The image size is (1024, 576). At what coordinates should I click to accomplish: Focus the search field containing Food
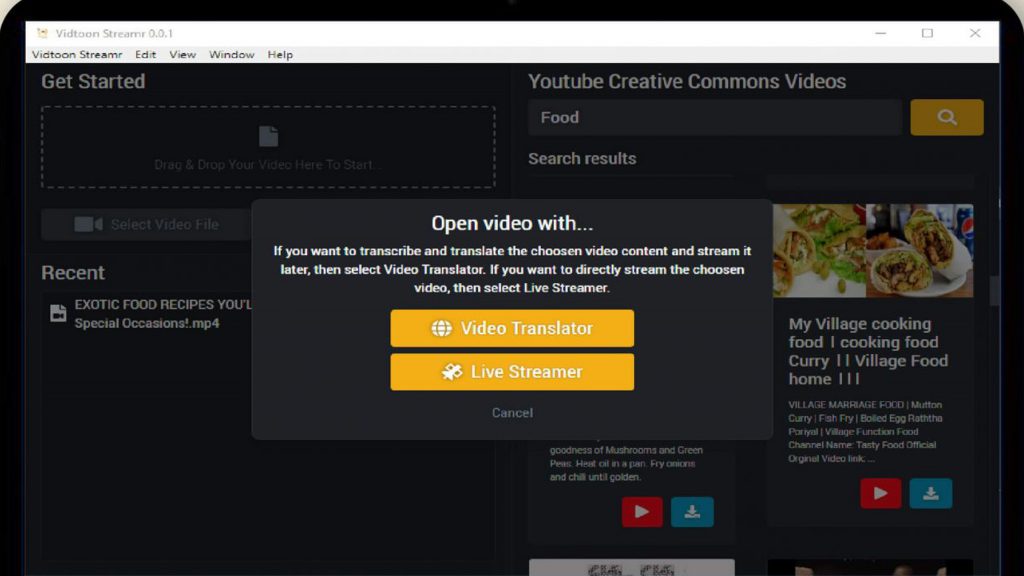[x=715, y=118]
